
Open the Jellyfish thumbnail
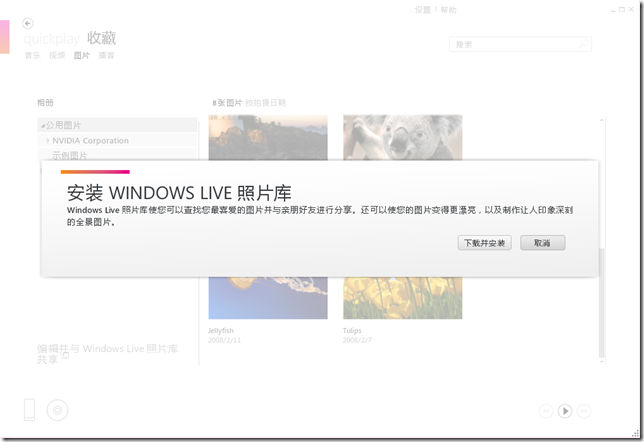tap(268, 298)
